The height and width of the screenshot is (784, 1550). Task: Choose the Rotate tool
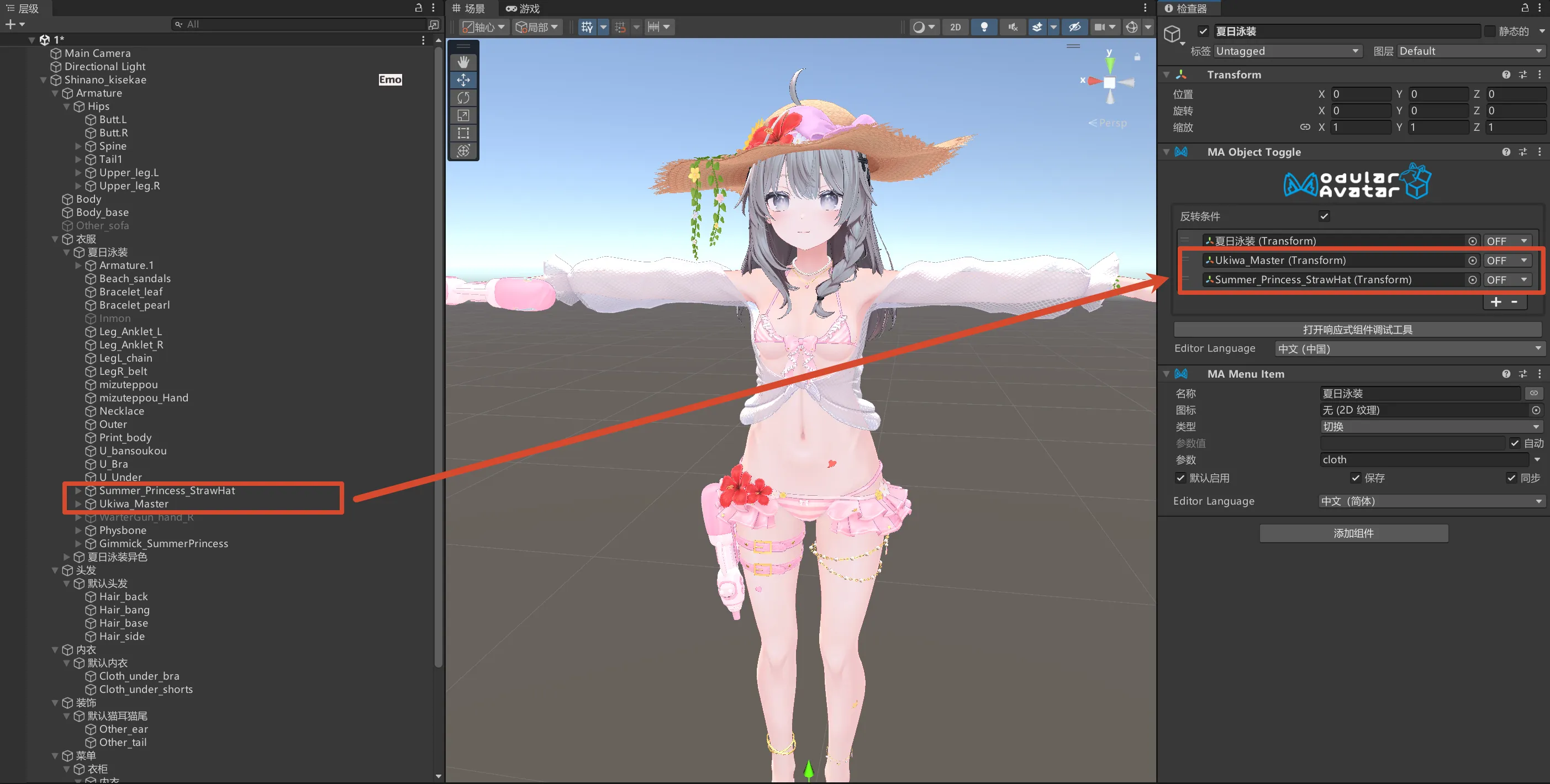click(463, 97)
